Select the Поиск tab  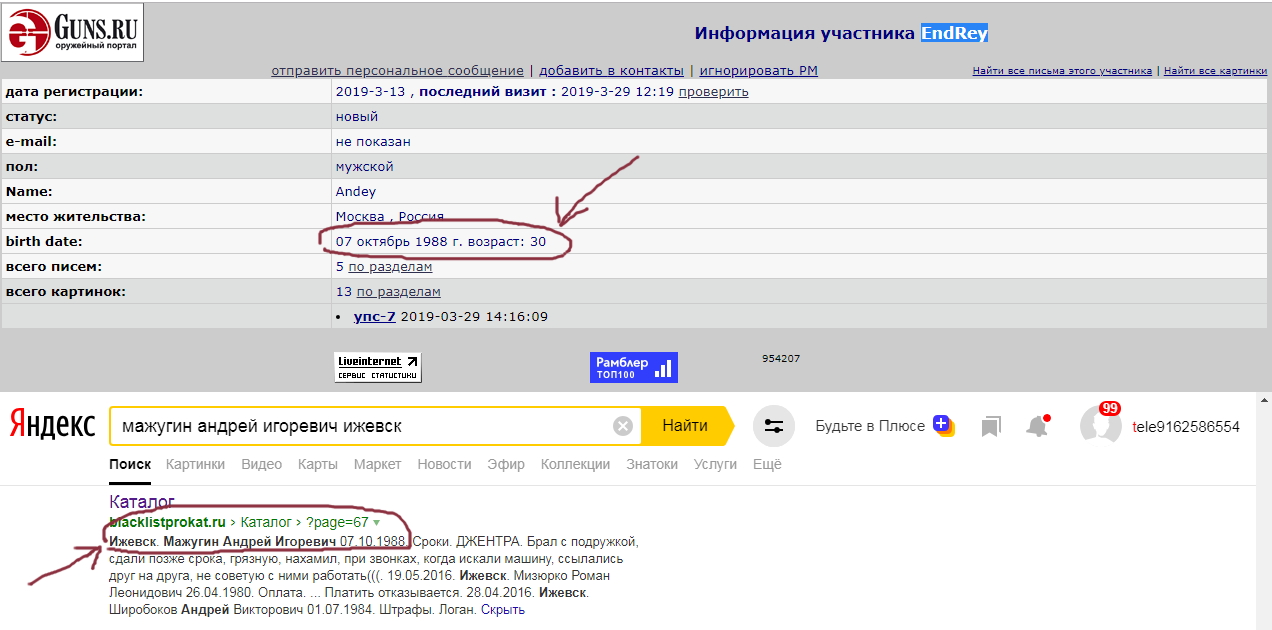130,464
